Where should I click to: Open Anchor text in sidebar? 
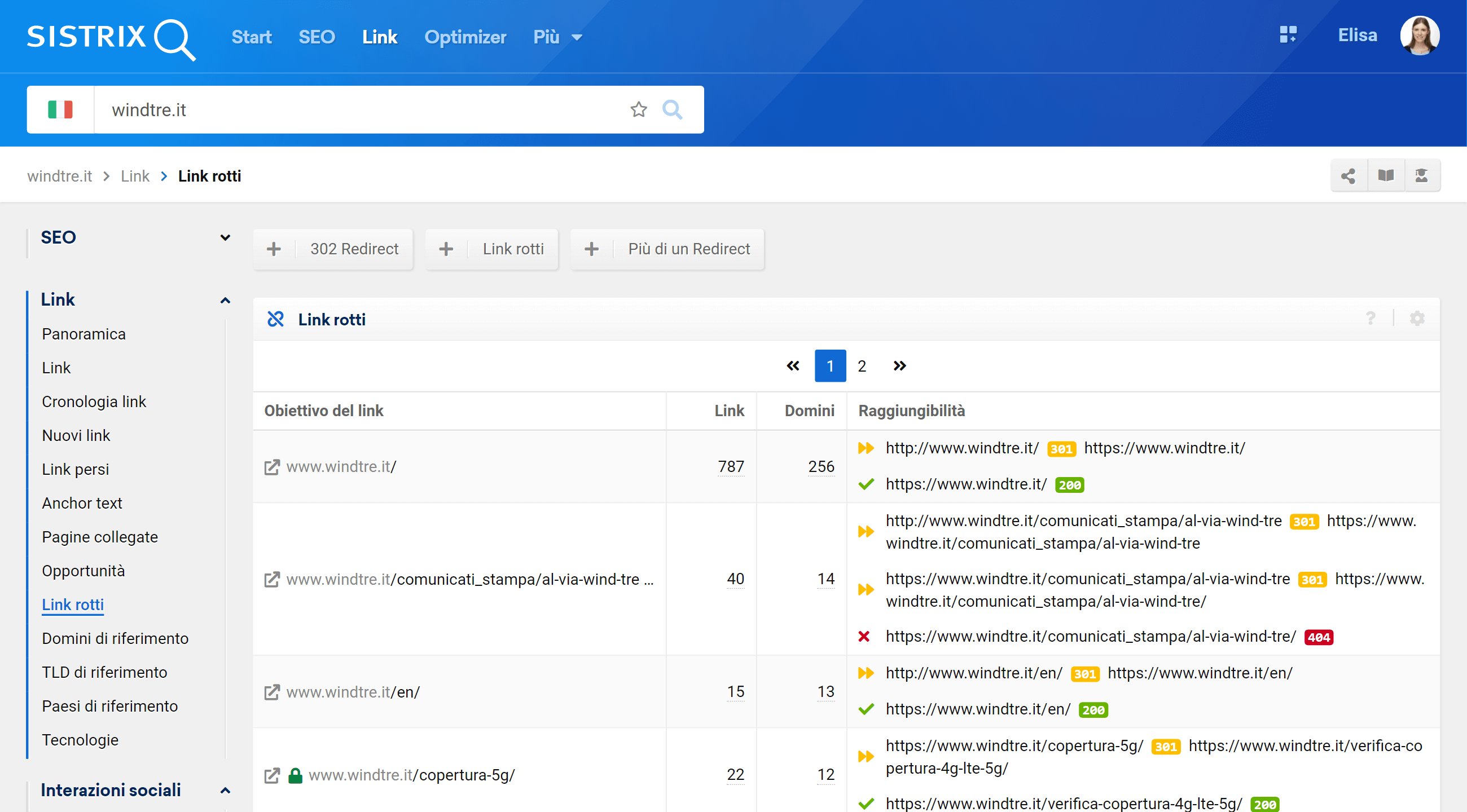point(82,503)
